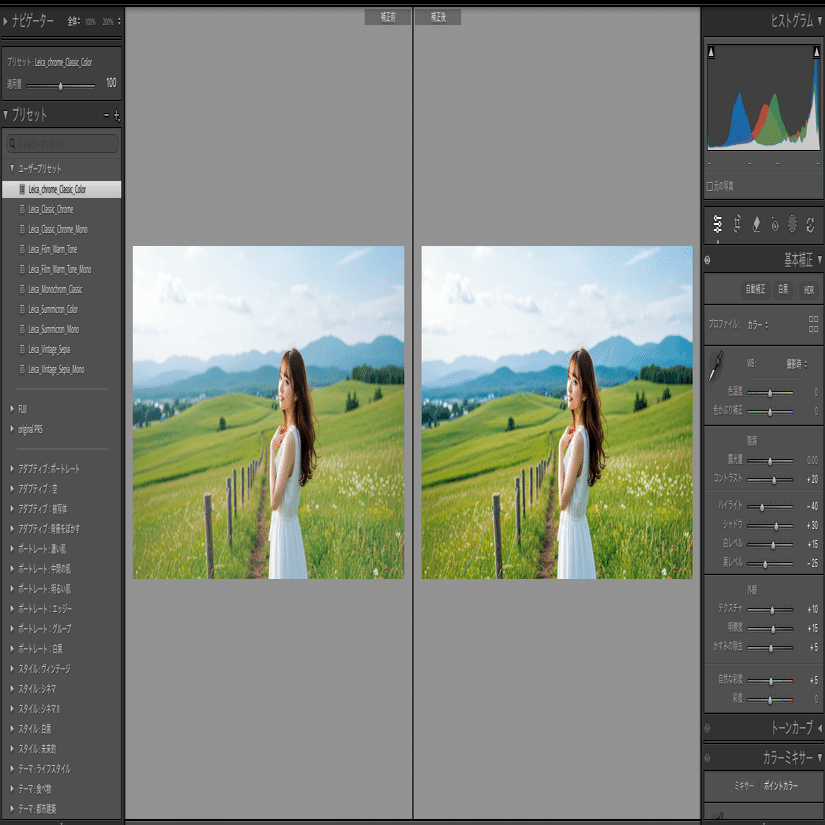Collapse the 基本補正 panel

coord(820,259)
